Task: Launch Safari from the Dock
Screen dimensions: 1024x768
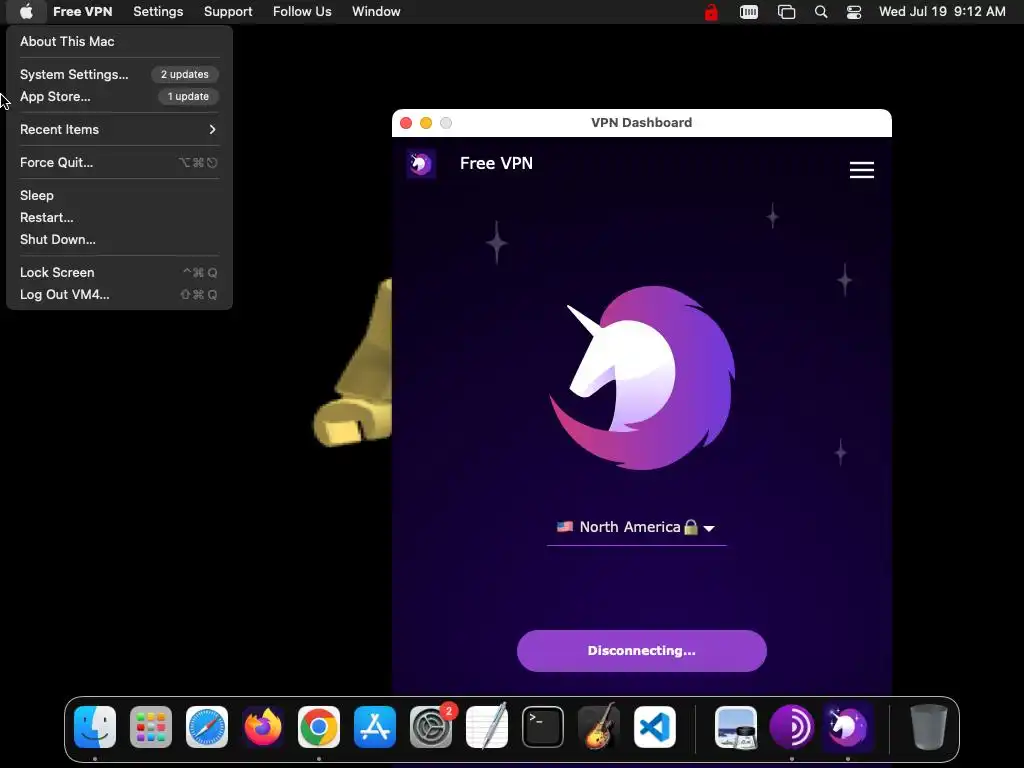Action: coord(207,727)
